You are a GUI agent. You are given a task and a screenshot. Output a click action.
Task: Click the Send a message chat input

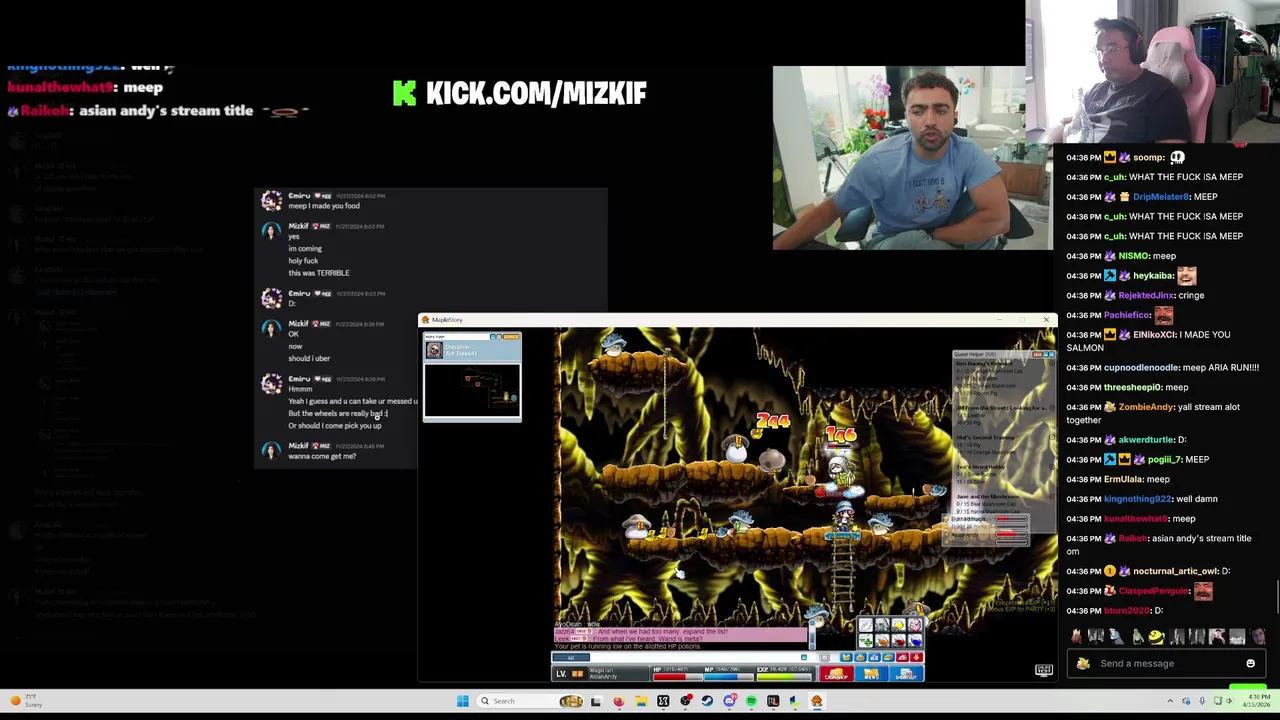[x=1166, y=663]
